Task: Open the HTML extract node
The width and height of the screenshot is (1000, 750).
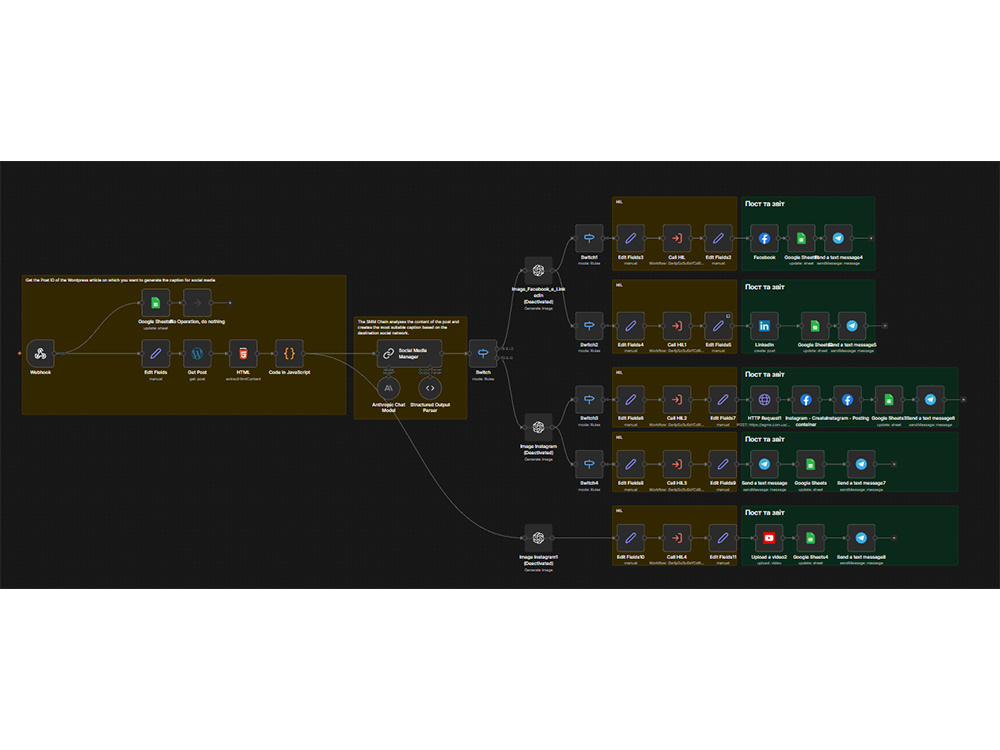Action: click(243, 353)
